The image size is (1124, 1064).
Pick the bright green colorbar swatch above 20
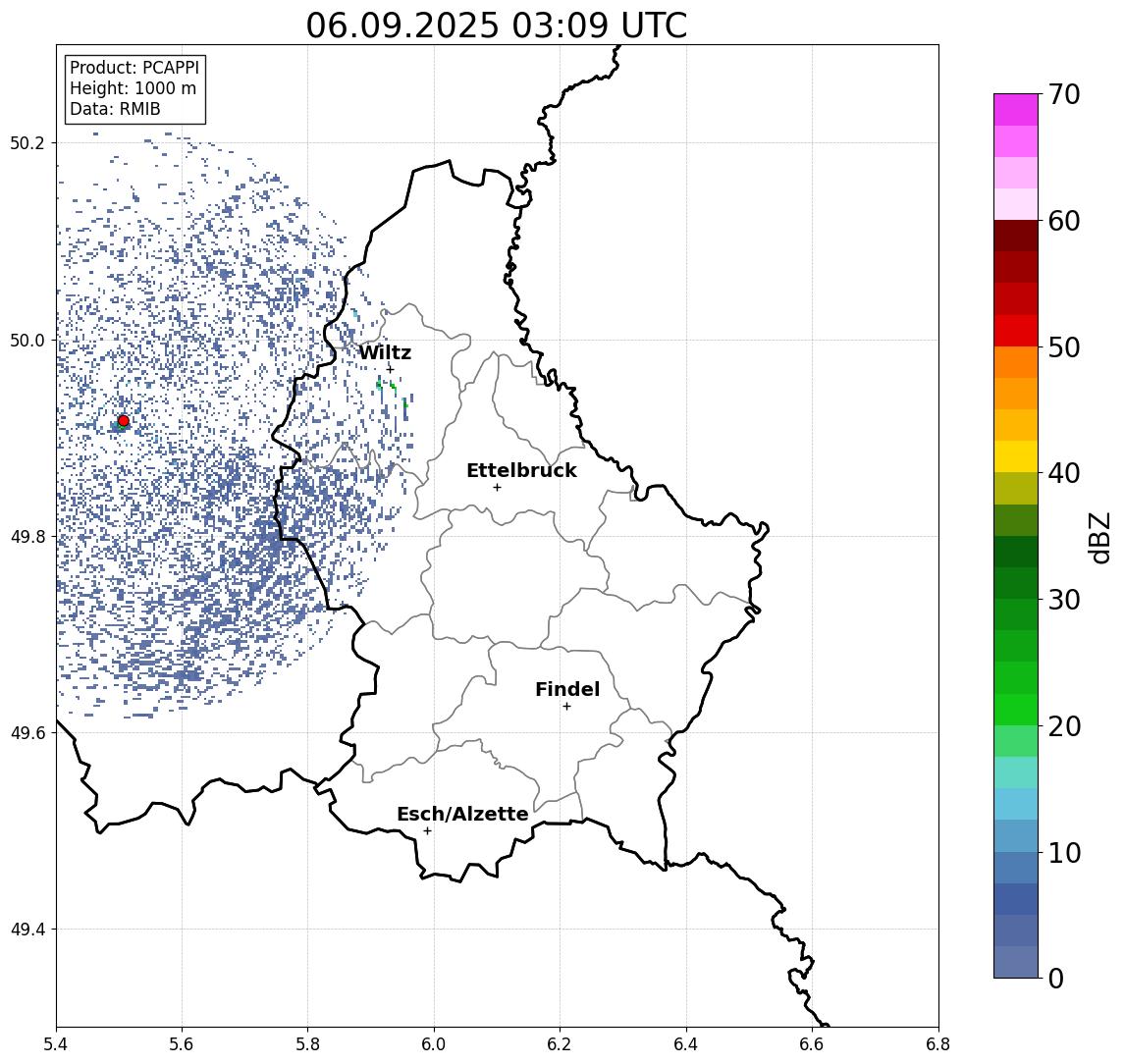pos(1016,710)
